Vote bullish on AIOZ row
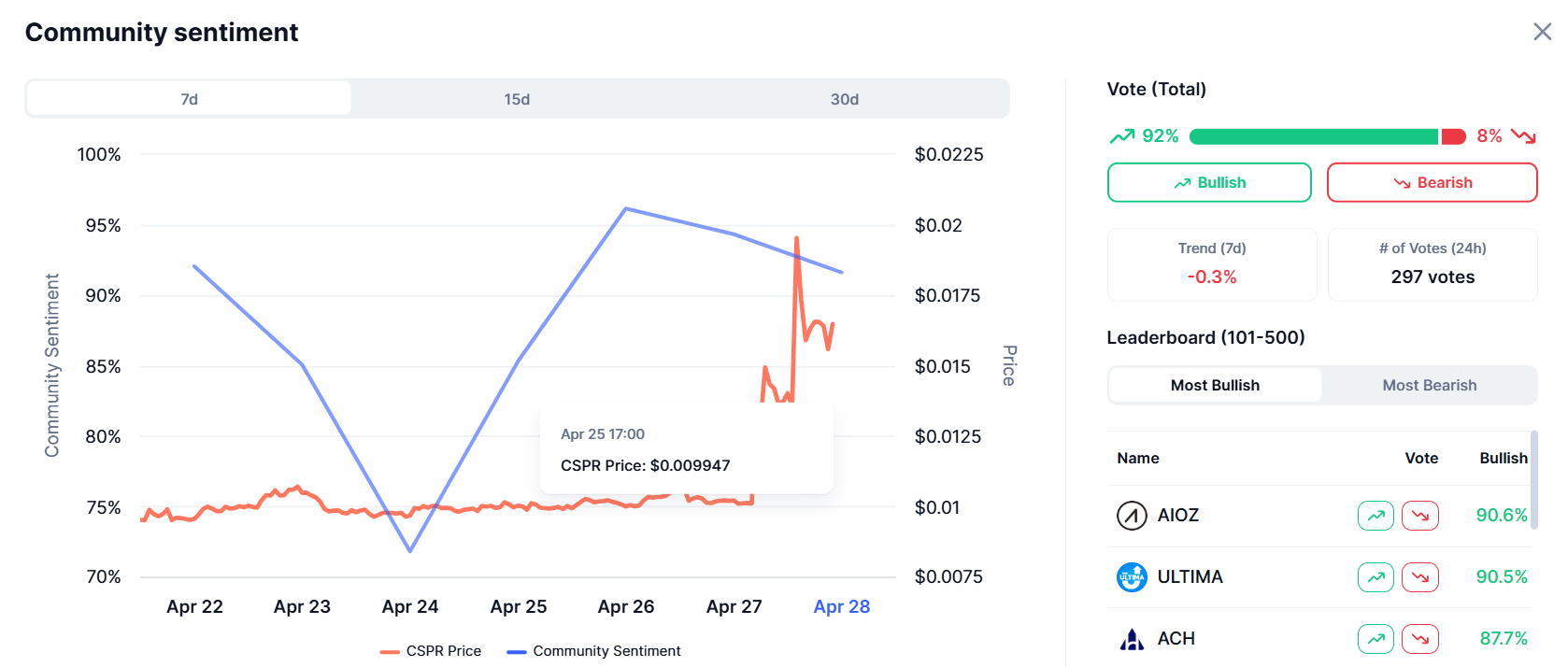 coord(1376,516)
